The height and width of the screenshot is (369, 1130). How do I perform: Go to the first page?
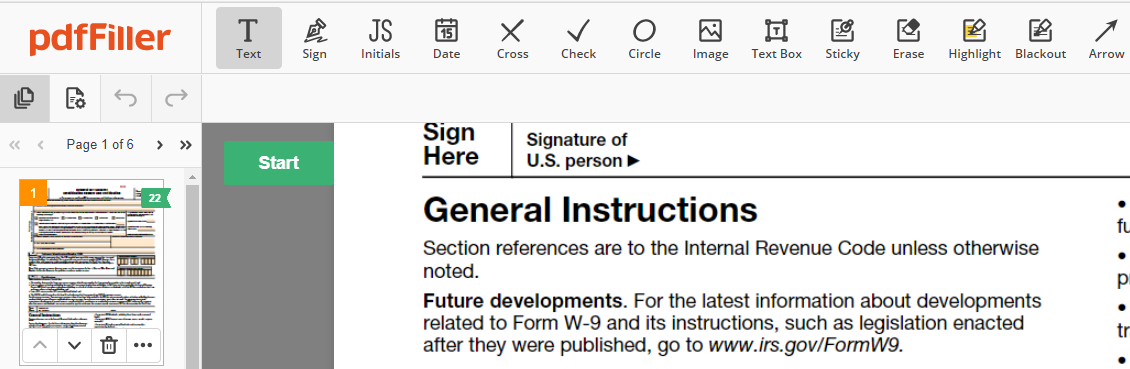click(14, 145)
